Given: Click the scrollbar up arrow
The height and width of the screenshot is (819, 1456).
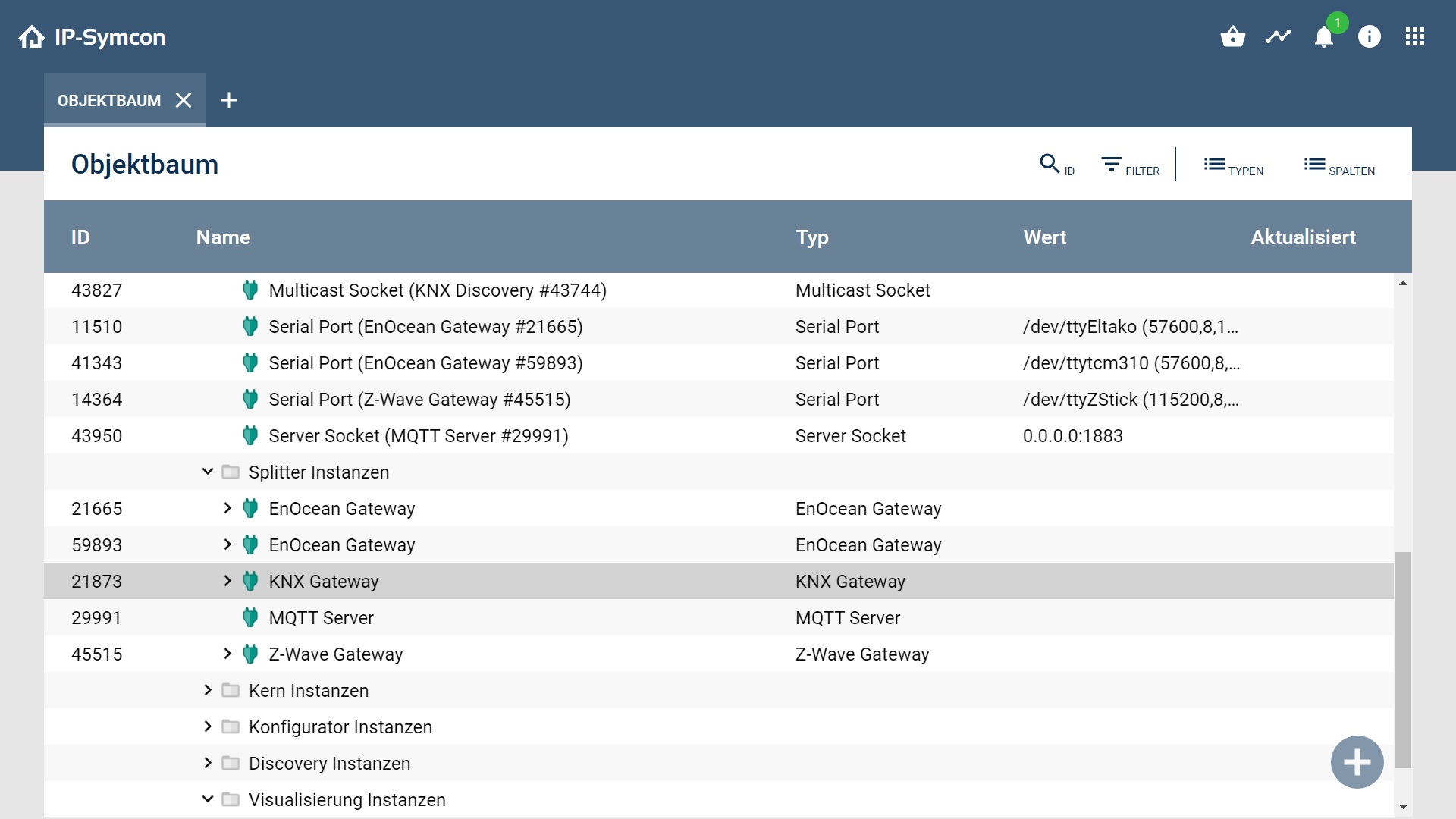Looking at the screenshot, I should 1403,283.
